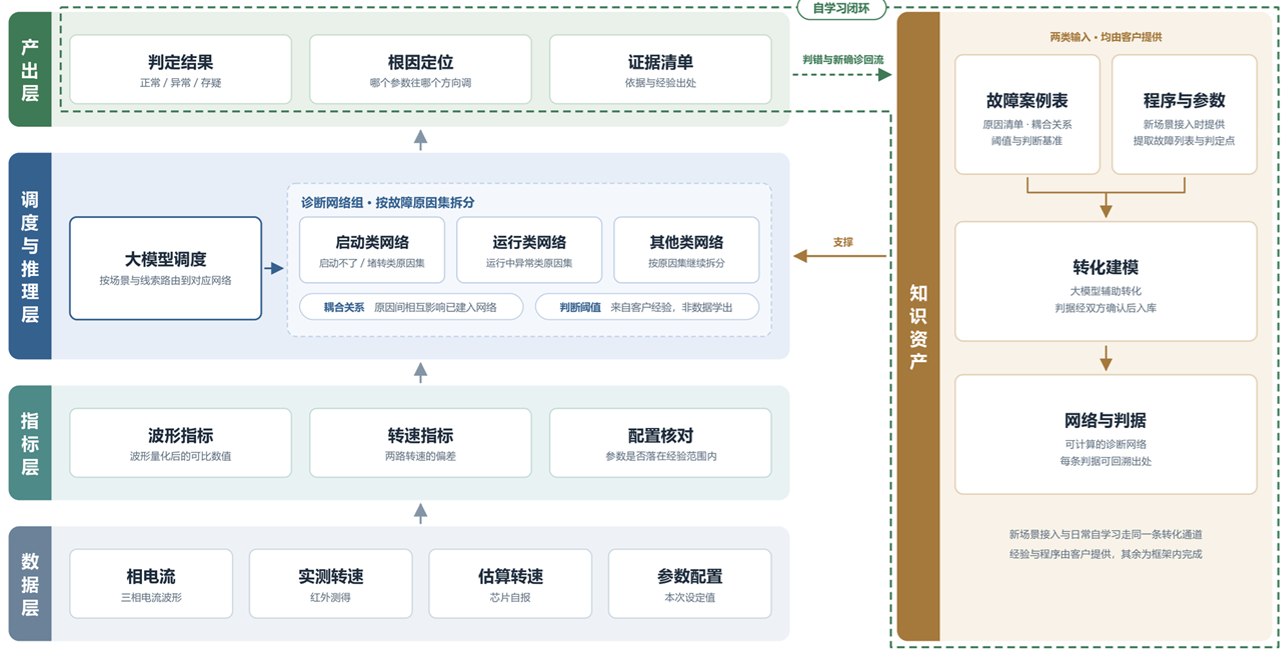Select the 根因定位 card
Viewport: 1282px width, 657px height.
[x=420, y=69]
